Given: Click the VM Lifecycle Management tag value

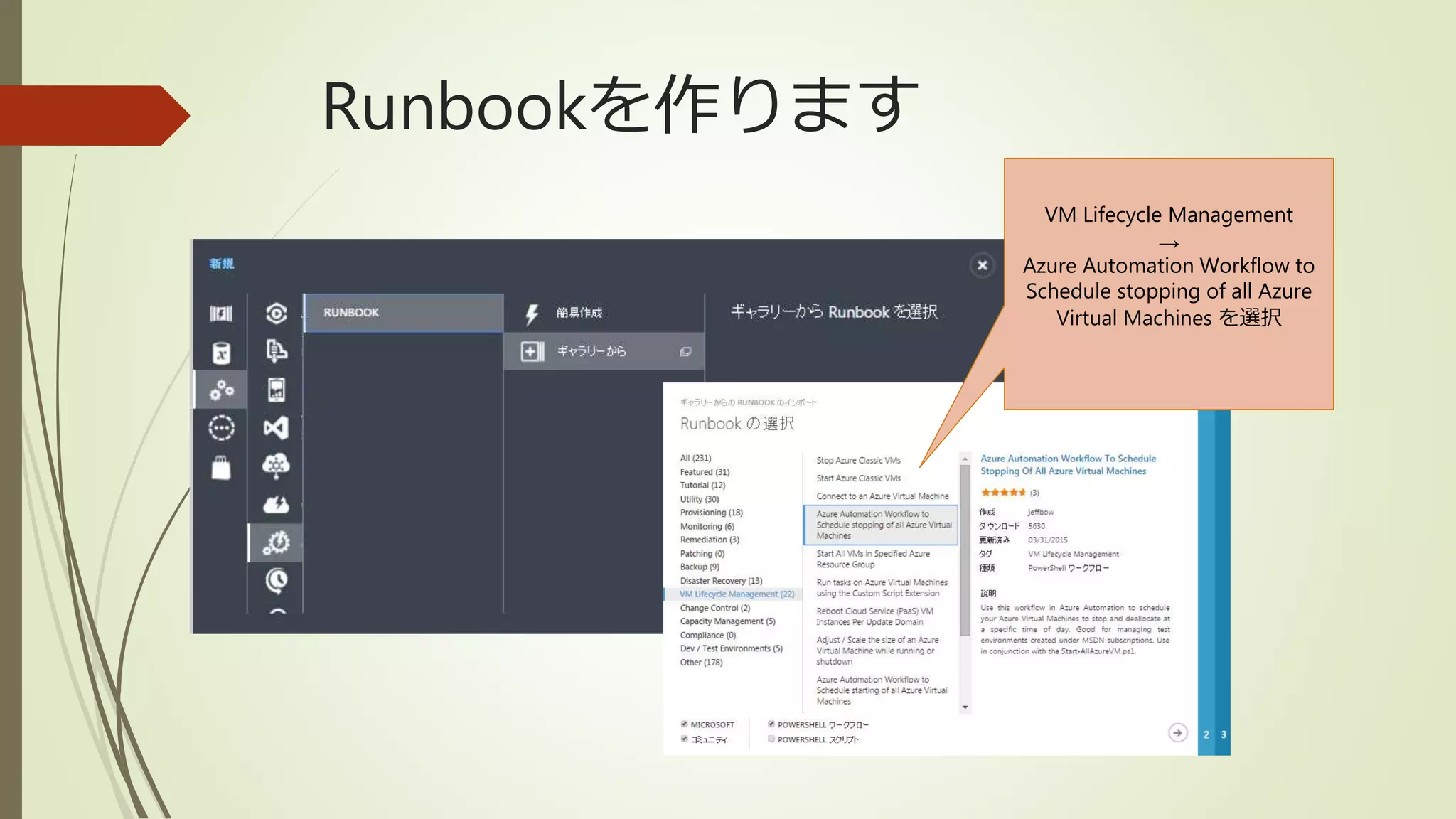Looking at the screenshot, I should [x=1074, y=554].
